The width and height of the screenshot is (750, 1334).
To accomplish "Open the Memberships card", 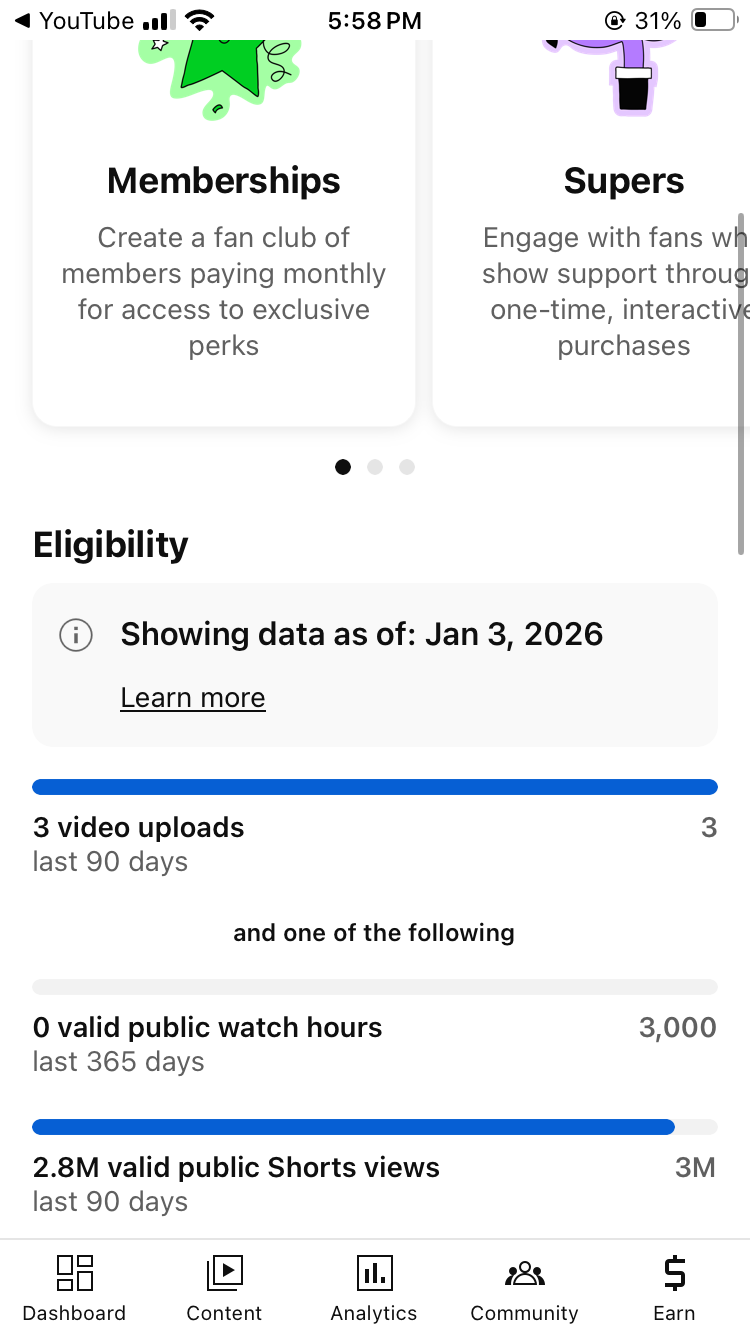I will [x=224, y=260].
